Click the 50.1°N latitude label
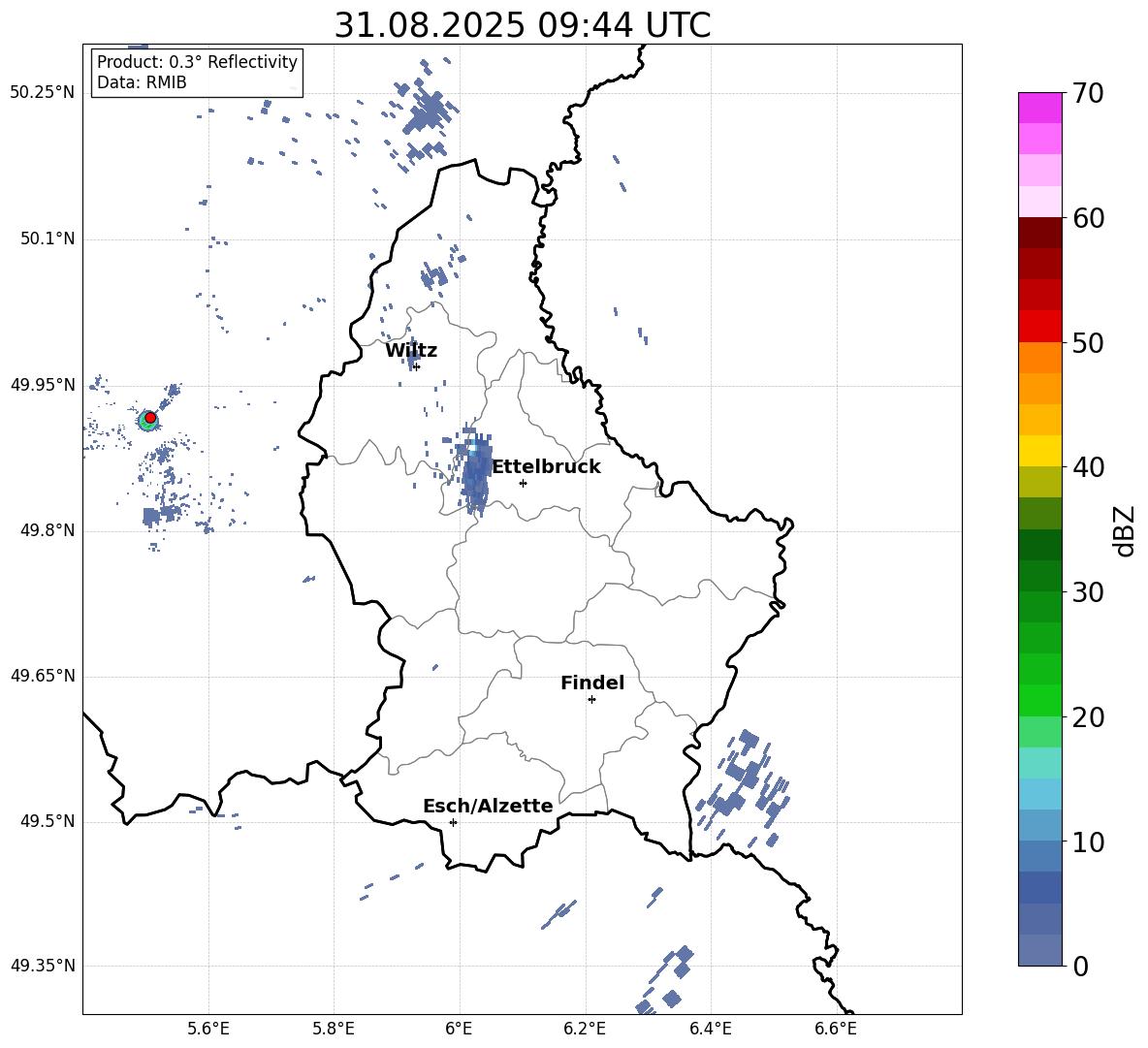1148x1048 pixels. pyautogui.click(x=48, y=238)
